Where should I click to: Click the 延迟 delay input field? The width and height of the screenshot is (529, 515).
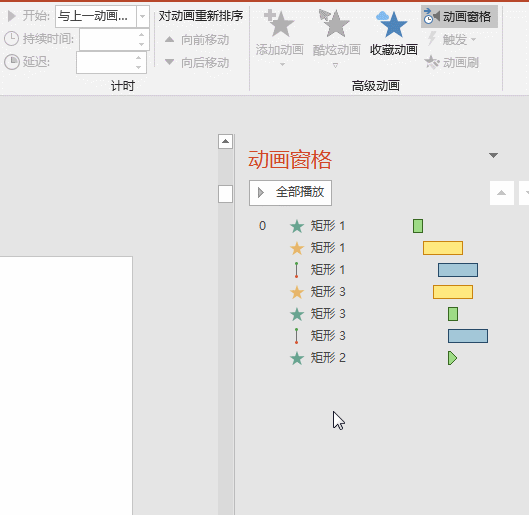[105, 62]
